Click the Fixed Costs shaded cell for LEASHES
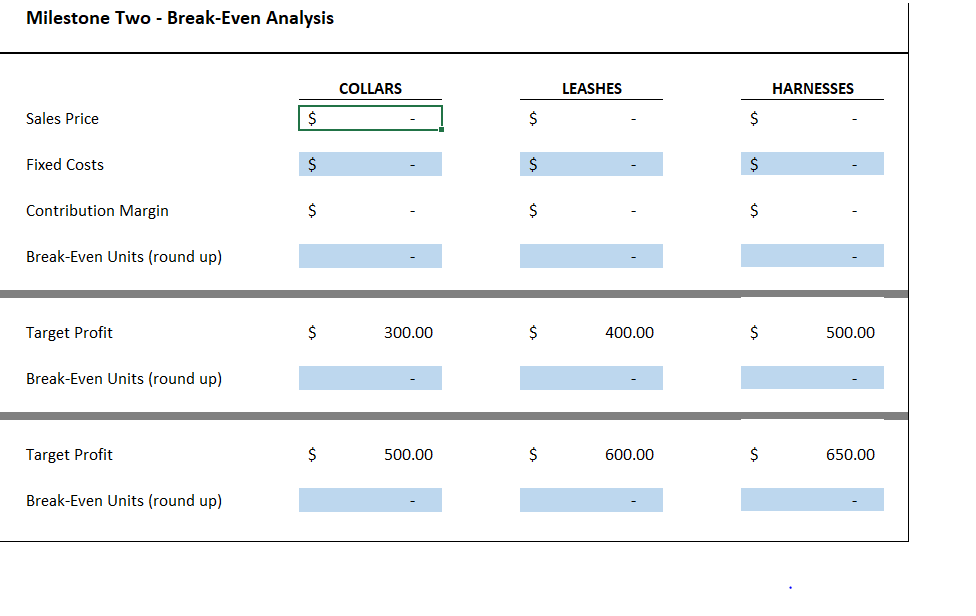 [591, 163]
